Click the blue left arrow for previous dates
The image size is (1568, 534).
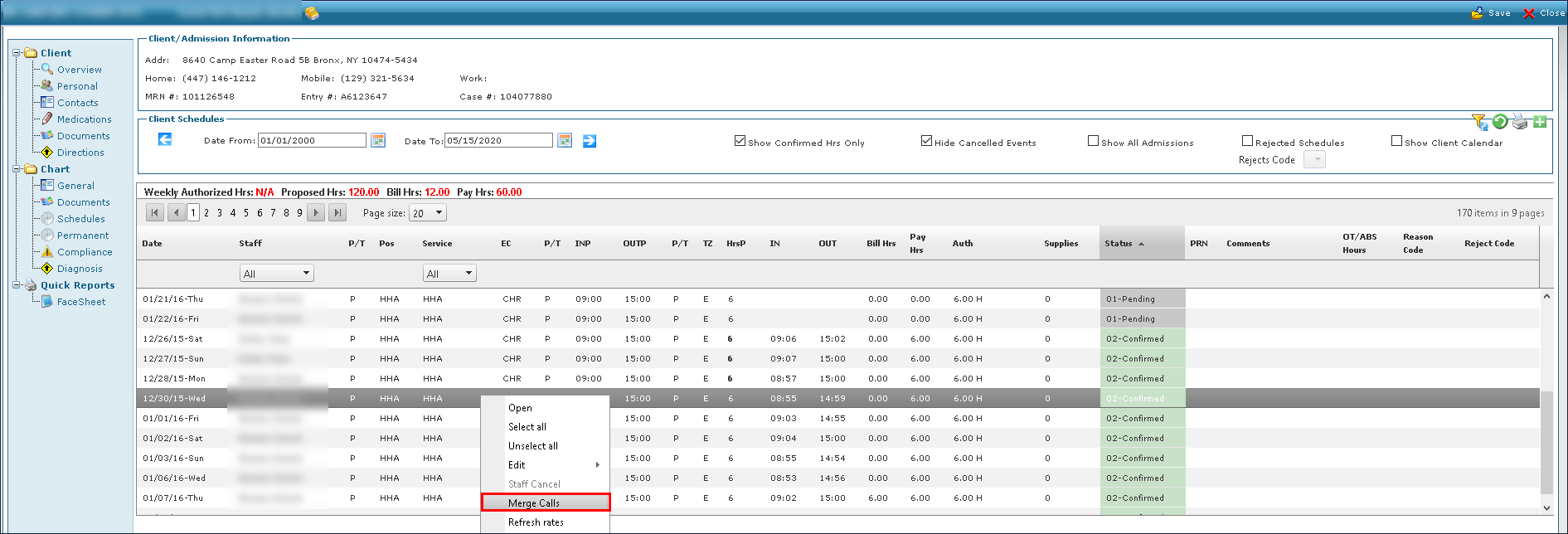tap(165, 140)
